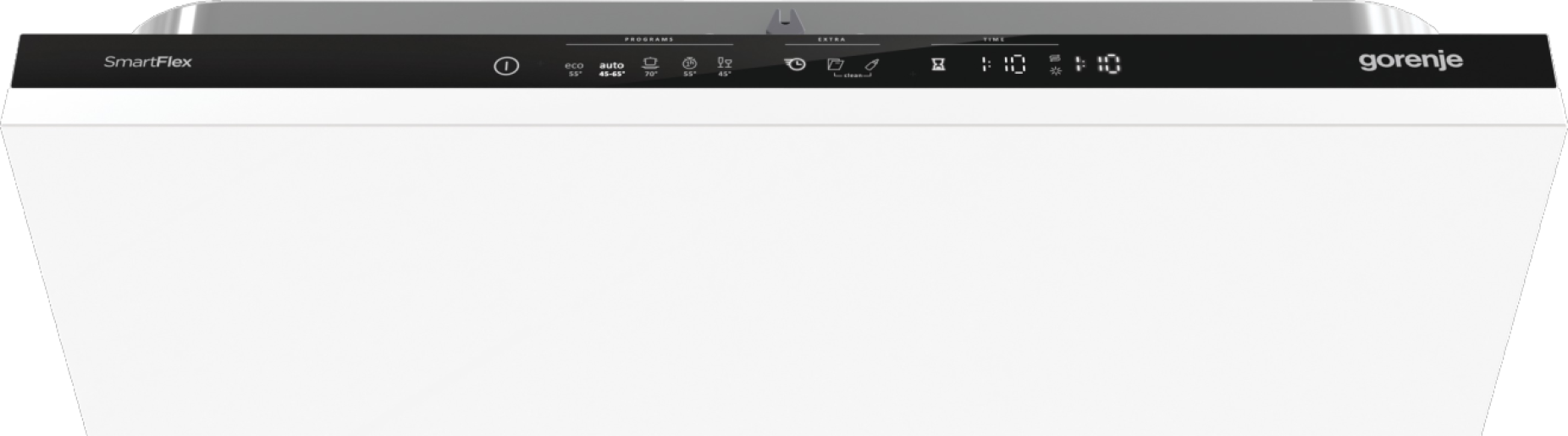Viewport: 1568px width, 436px height.
Task: Click the TIME section label
Action: [x=994, y=40]
